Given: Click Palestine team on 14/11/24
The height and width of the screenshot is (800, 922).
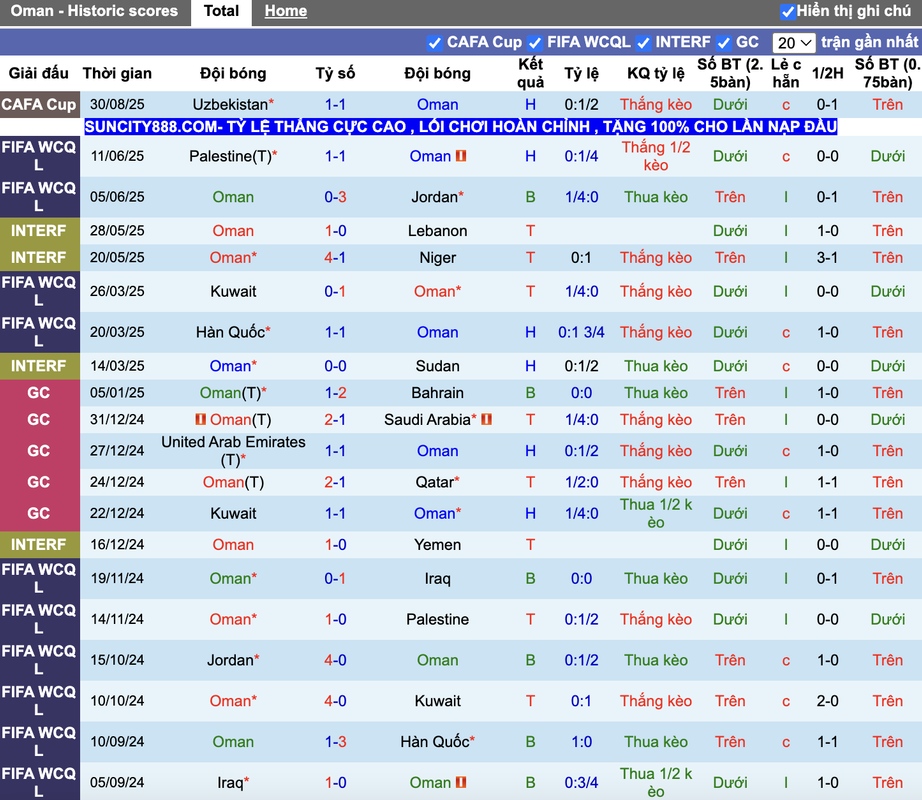Looking at the screenshot, I should (x=437, y=620).
